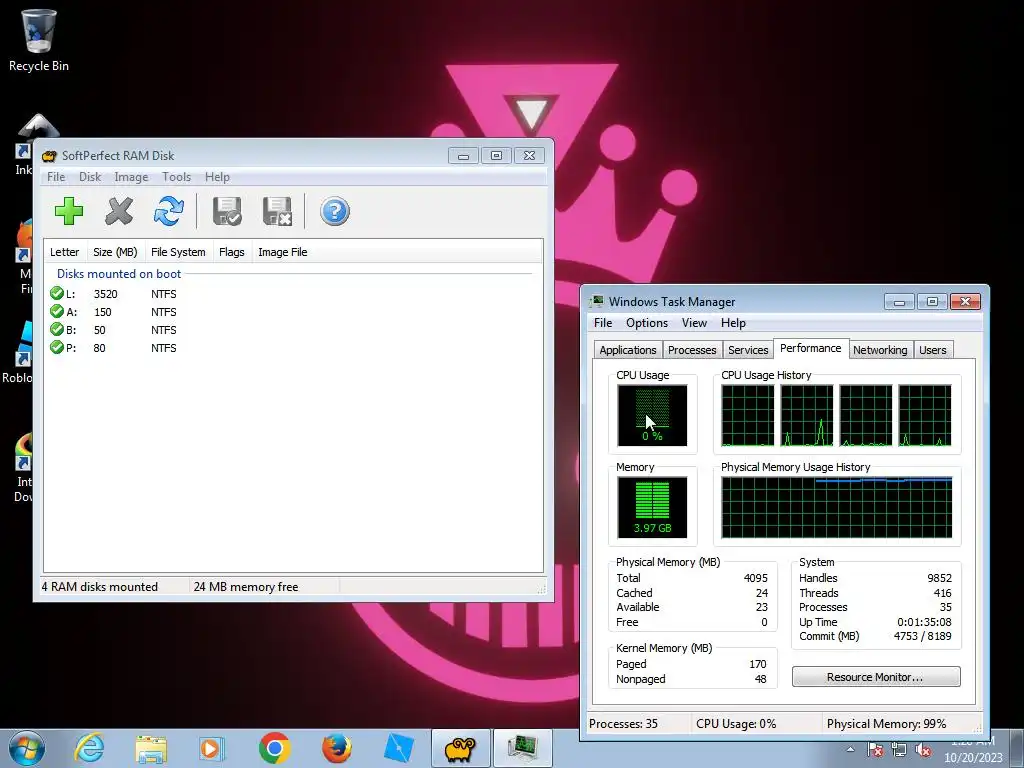The height and width of the screenshot is (768, 1024).
Task: Open the RAM Disk Disk menu
Action: click(90, 177)
